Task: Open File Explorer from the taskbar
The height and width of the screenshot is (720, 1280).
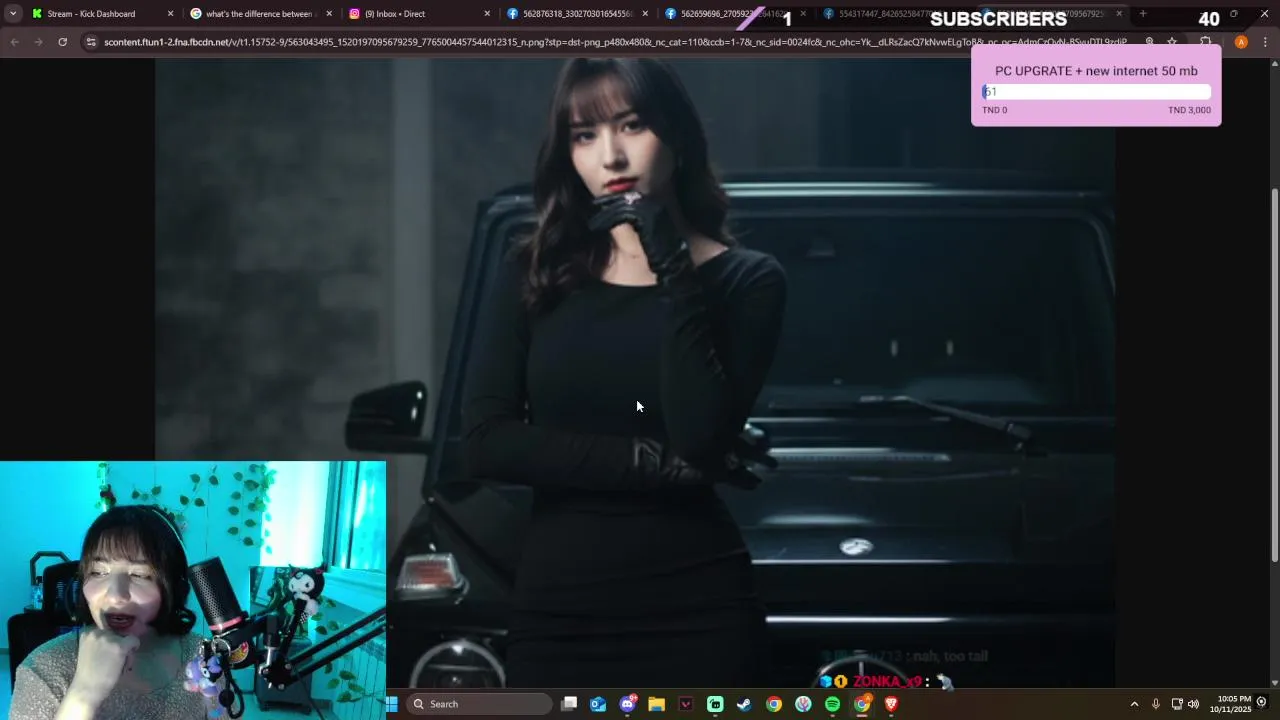Action: coord(656,704)
